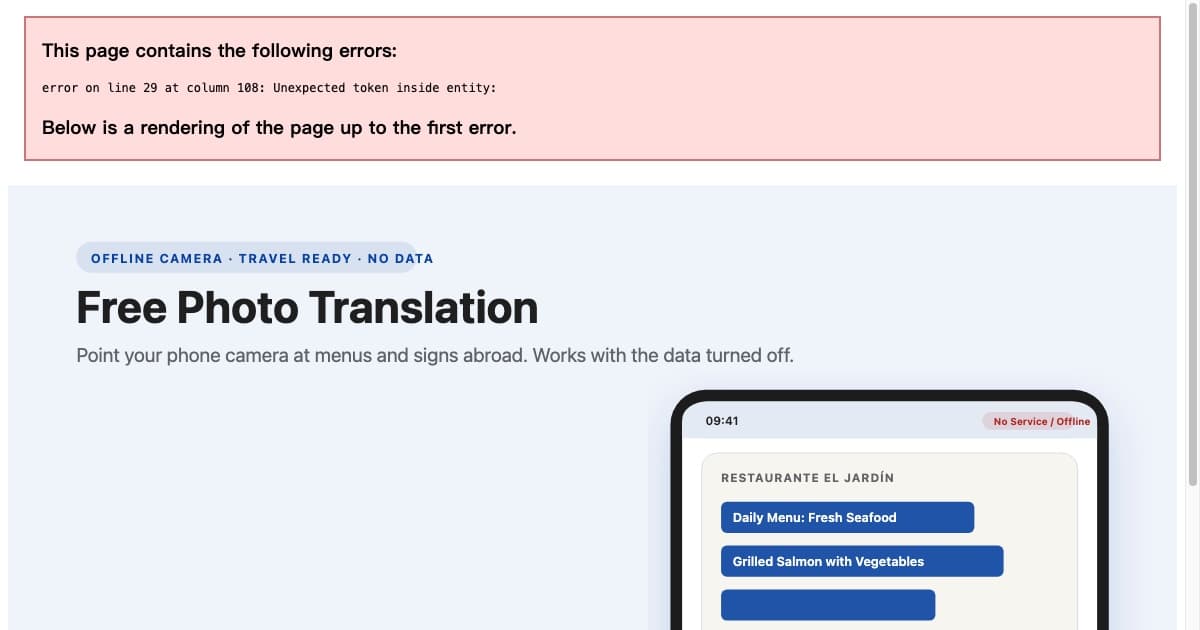1200x630 pixels.
Task: Tap the 'Grilled Salmon with Vegetables' translation
Action: click(x=862, y=561)
